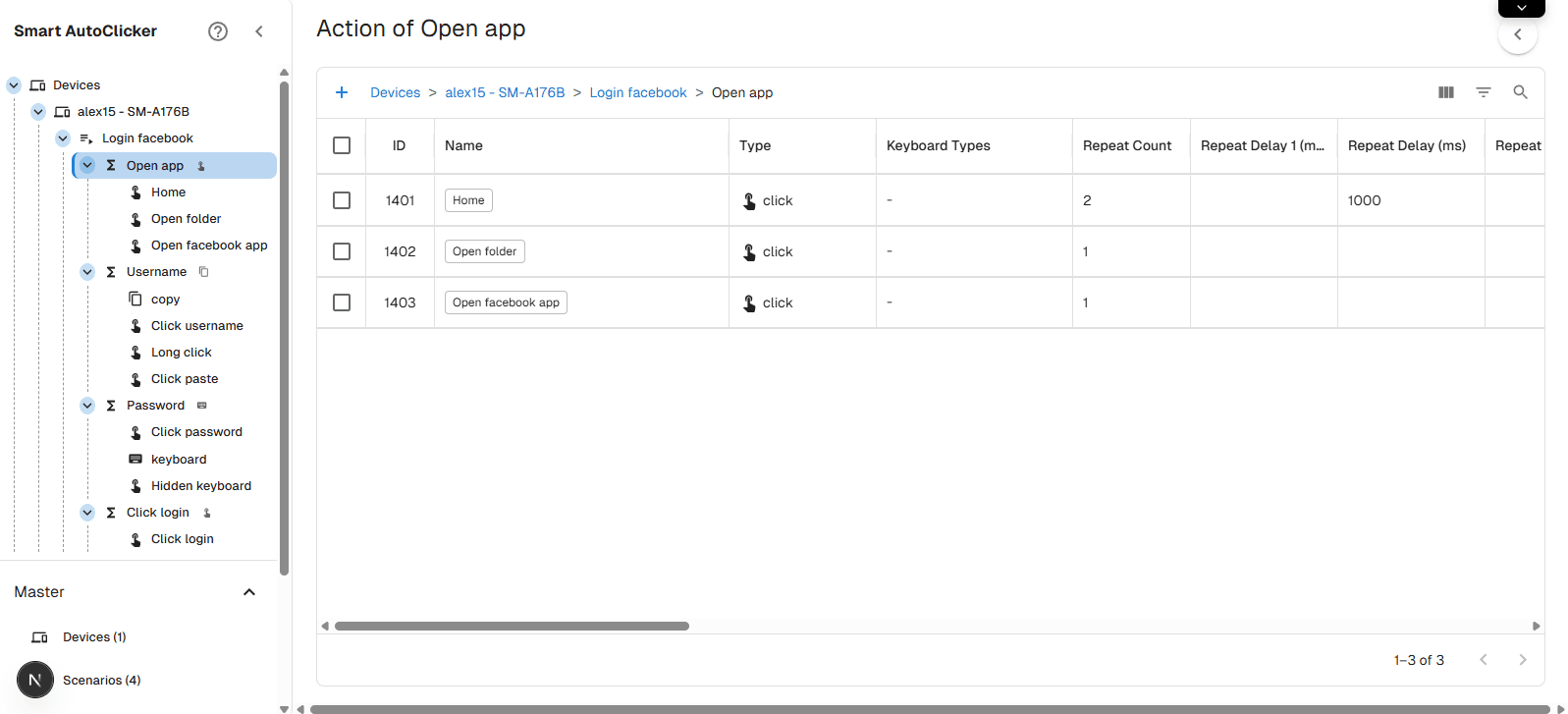Collapse the Username tree node
The image size is (1568, 714).
[87, 272]
